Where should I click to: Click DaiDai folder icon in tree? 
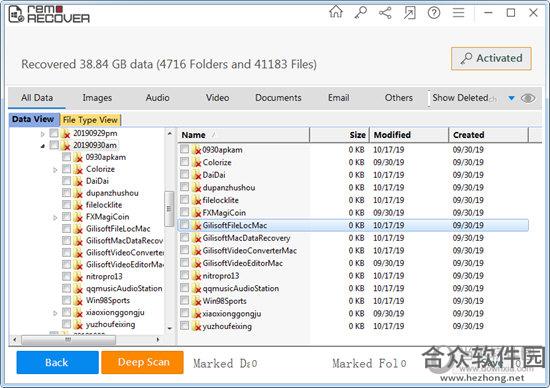(78, 181)
